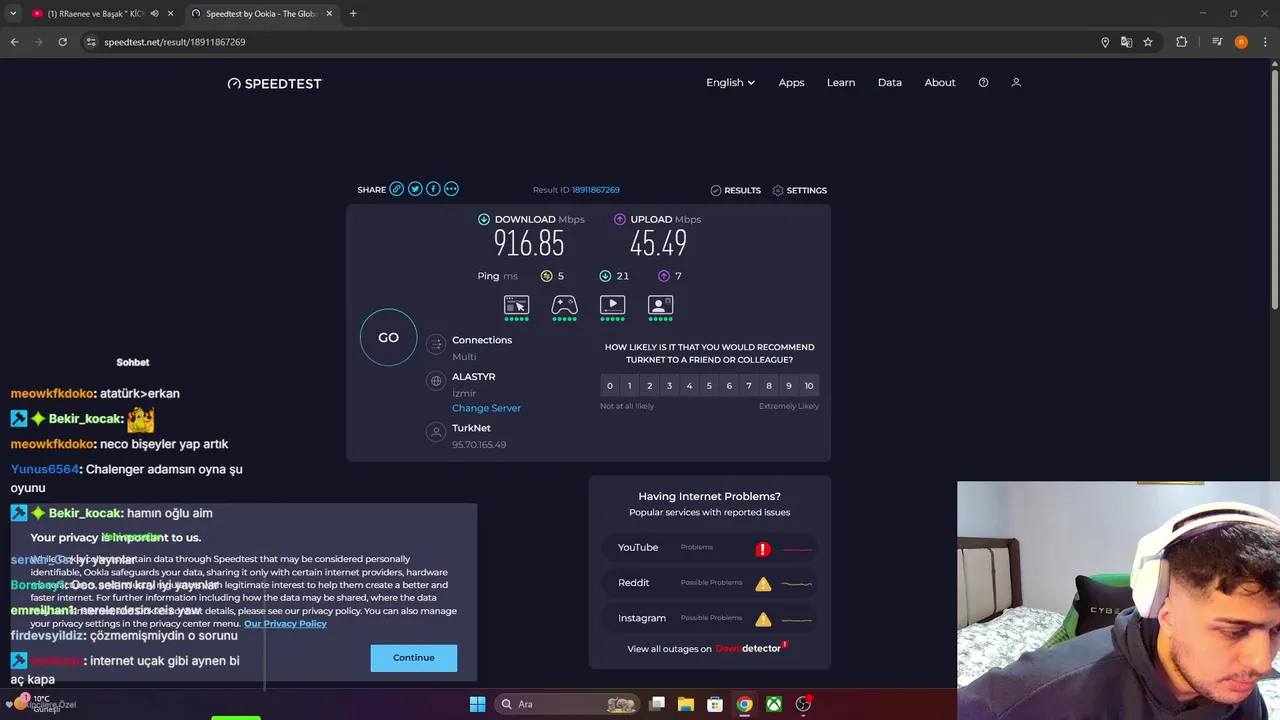
Task: Open File Explorer from the taskbar
Action: tap(686, 704)
